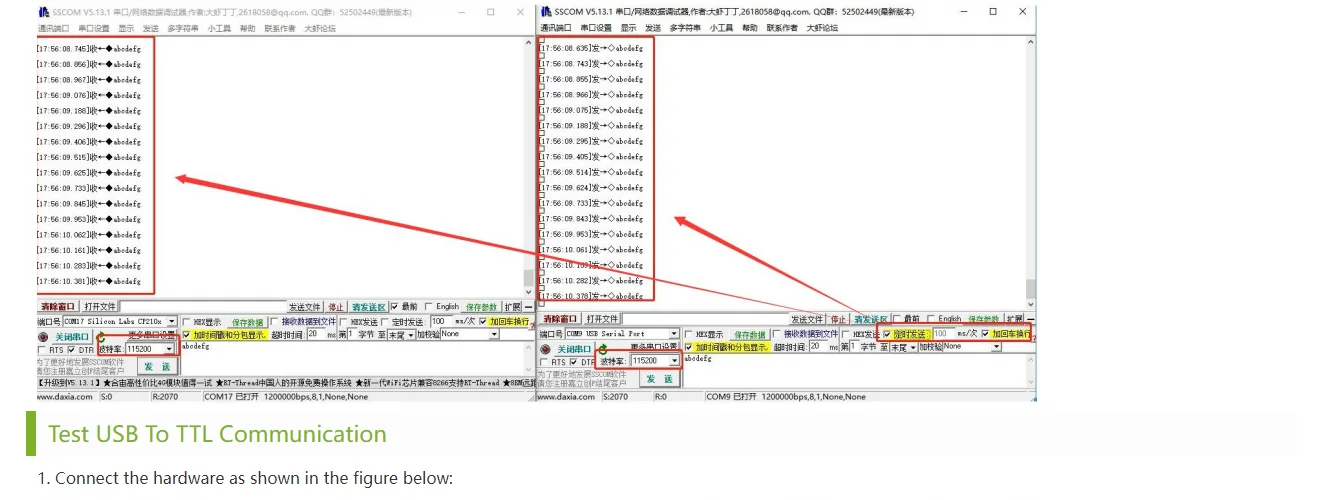Image resolution: width=1318 pixels, height=500 pixels.
Task: Open 通讯端口 menu in left window
Action: coord(52,28)
